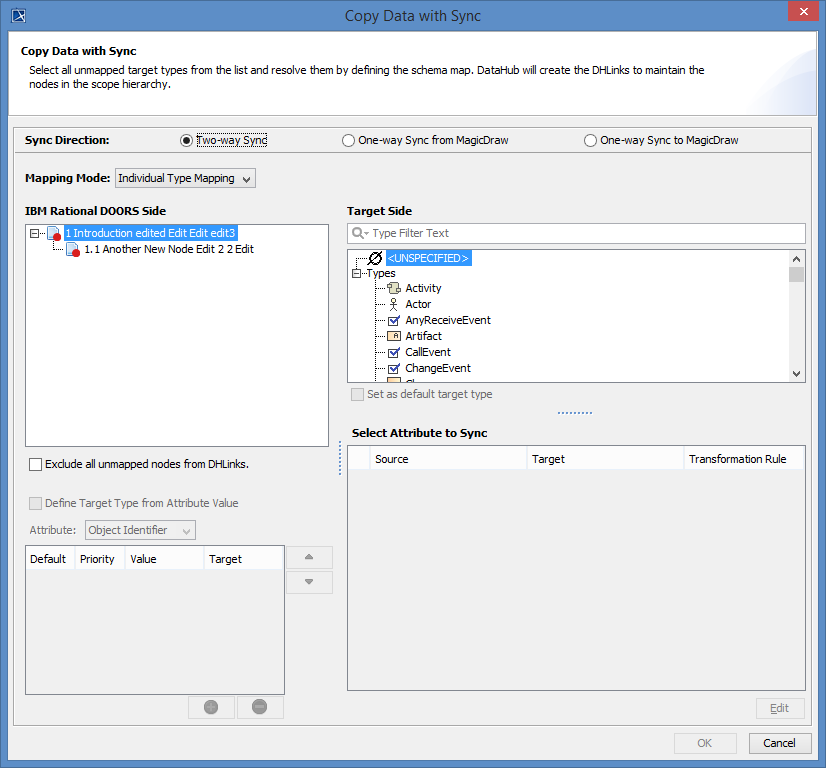This screenshot has width=826, height=768.
Task: Click the document icon of the 1 Introduction node
Action: (x=54, y=233)
